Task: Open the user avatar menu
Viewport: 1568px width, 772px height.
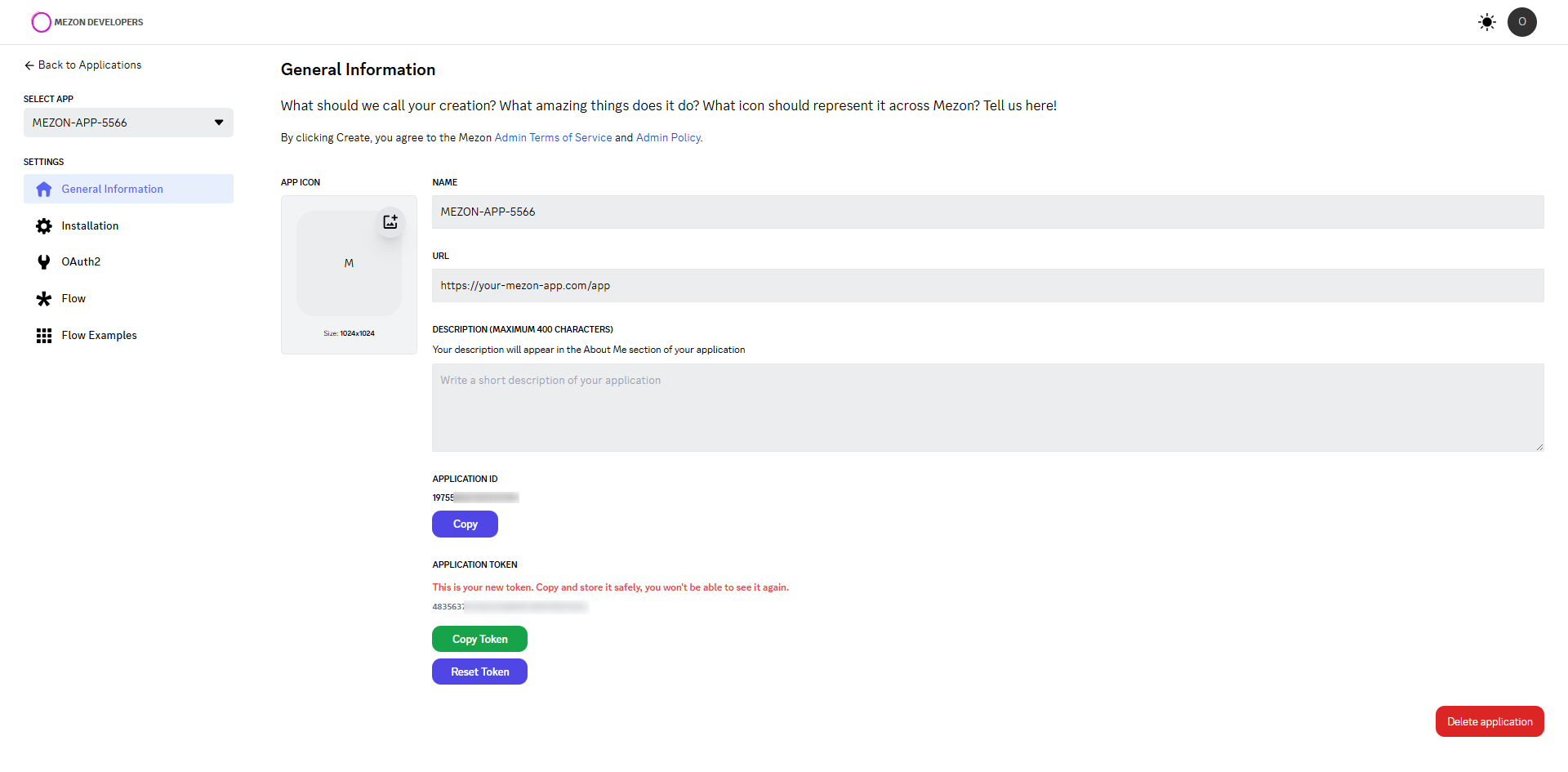Action: click(x=1521, y=22)
